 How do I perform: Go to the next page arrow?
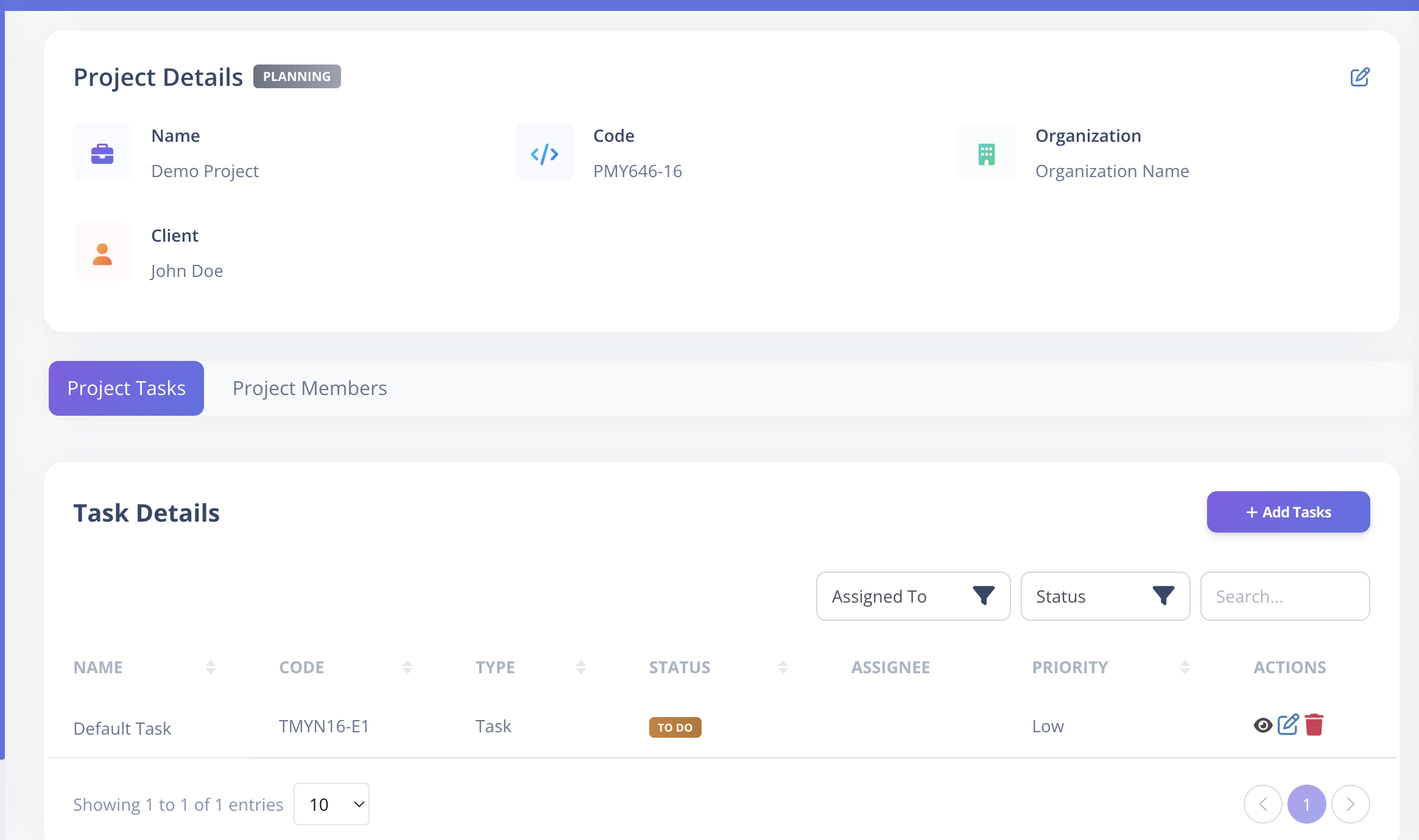[1350, 804]
